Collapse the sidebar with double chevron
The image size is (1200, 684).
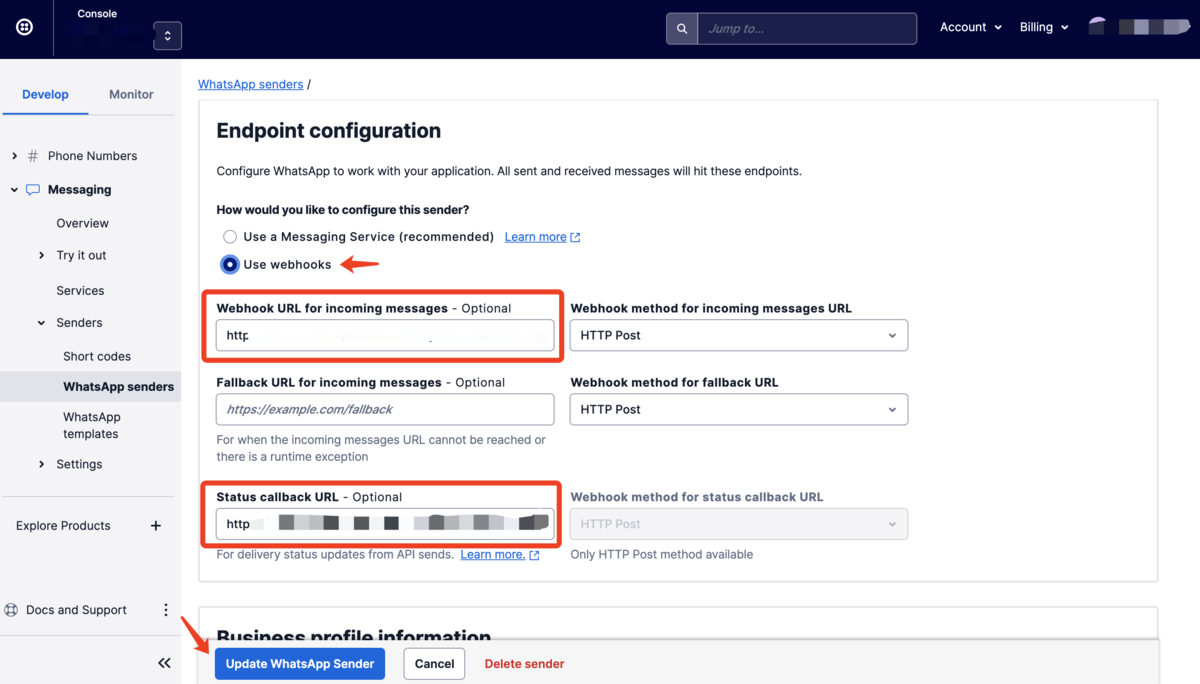tap(164, 663)
